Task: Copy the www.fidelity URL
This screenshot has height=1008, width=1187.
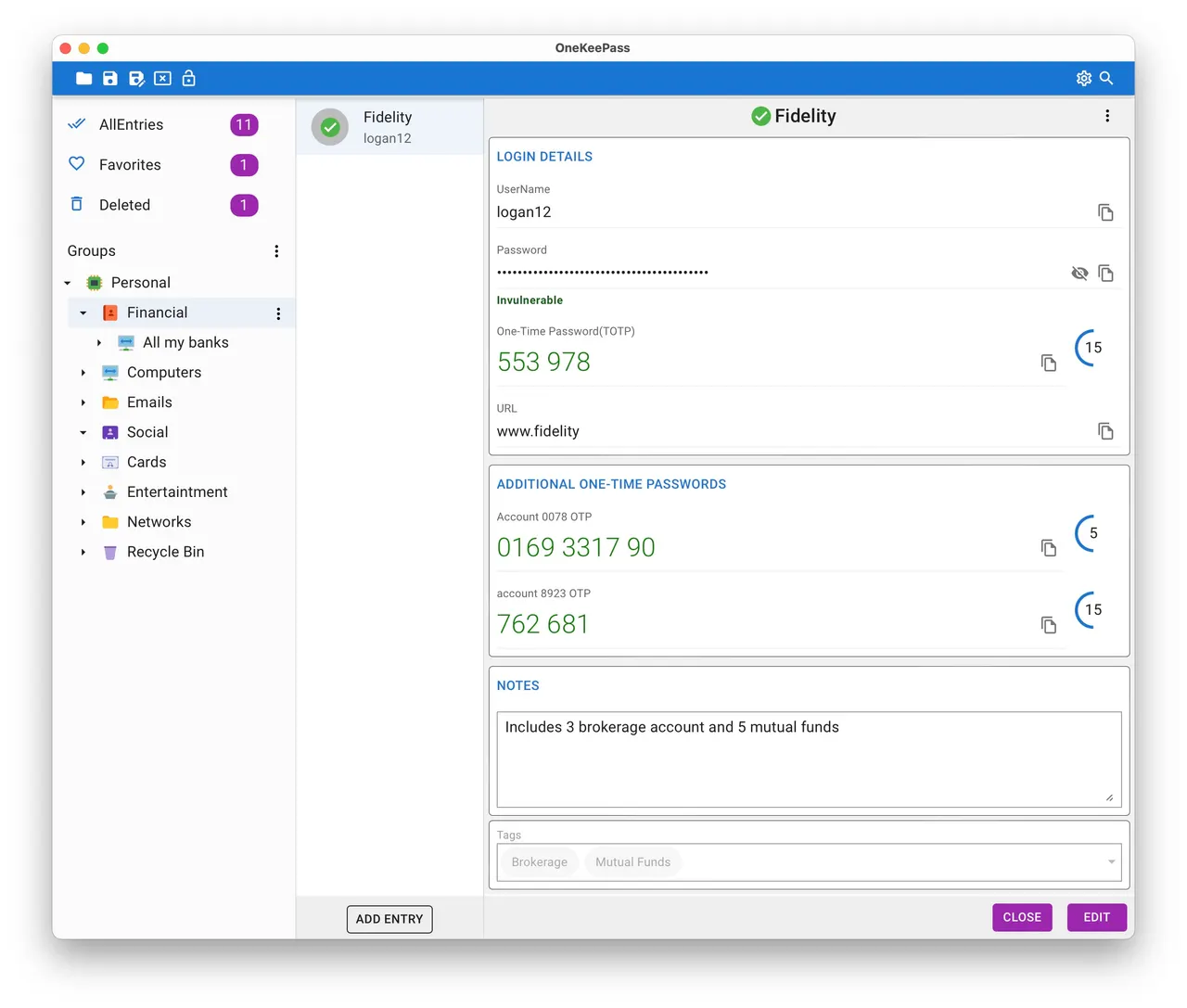Action: click(x=1105, y=431)
